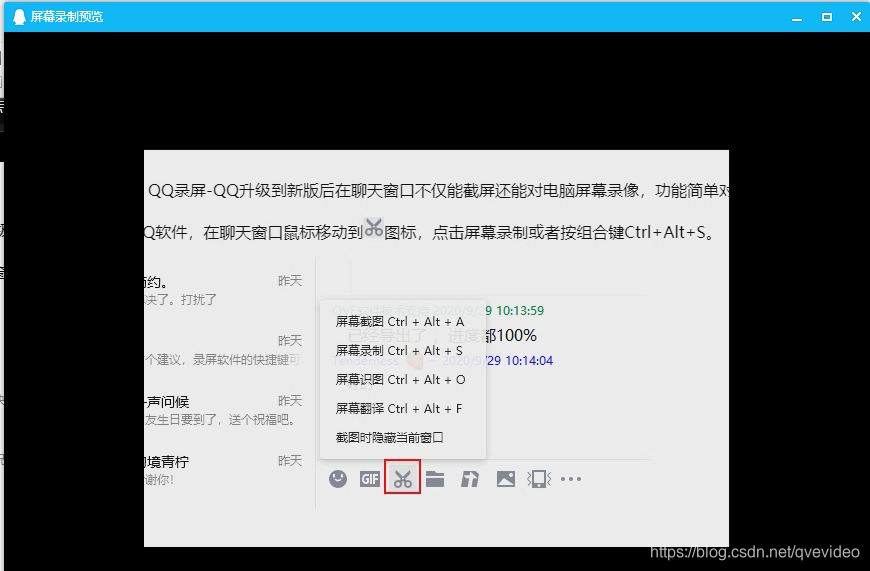870x571 pixels.
Task: Maximize the 屏幕录制预览 window
Action: coord(827,17)
